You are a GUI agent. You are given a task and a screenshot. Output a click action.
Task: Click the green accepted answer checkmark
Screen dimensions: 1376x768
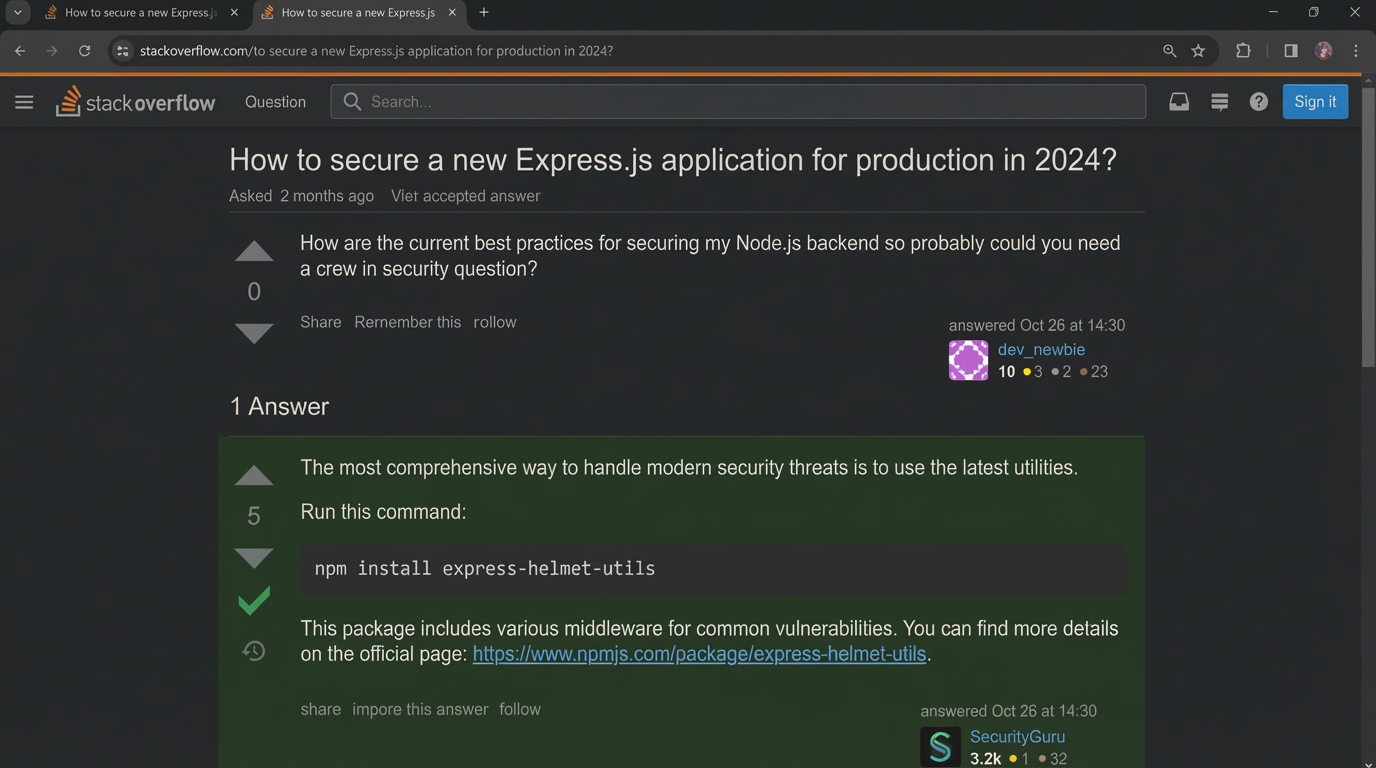[253, 600]
